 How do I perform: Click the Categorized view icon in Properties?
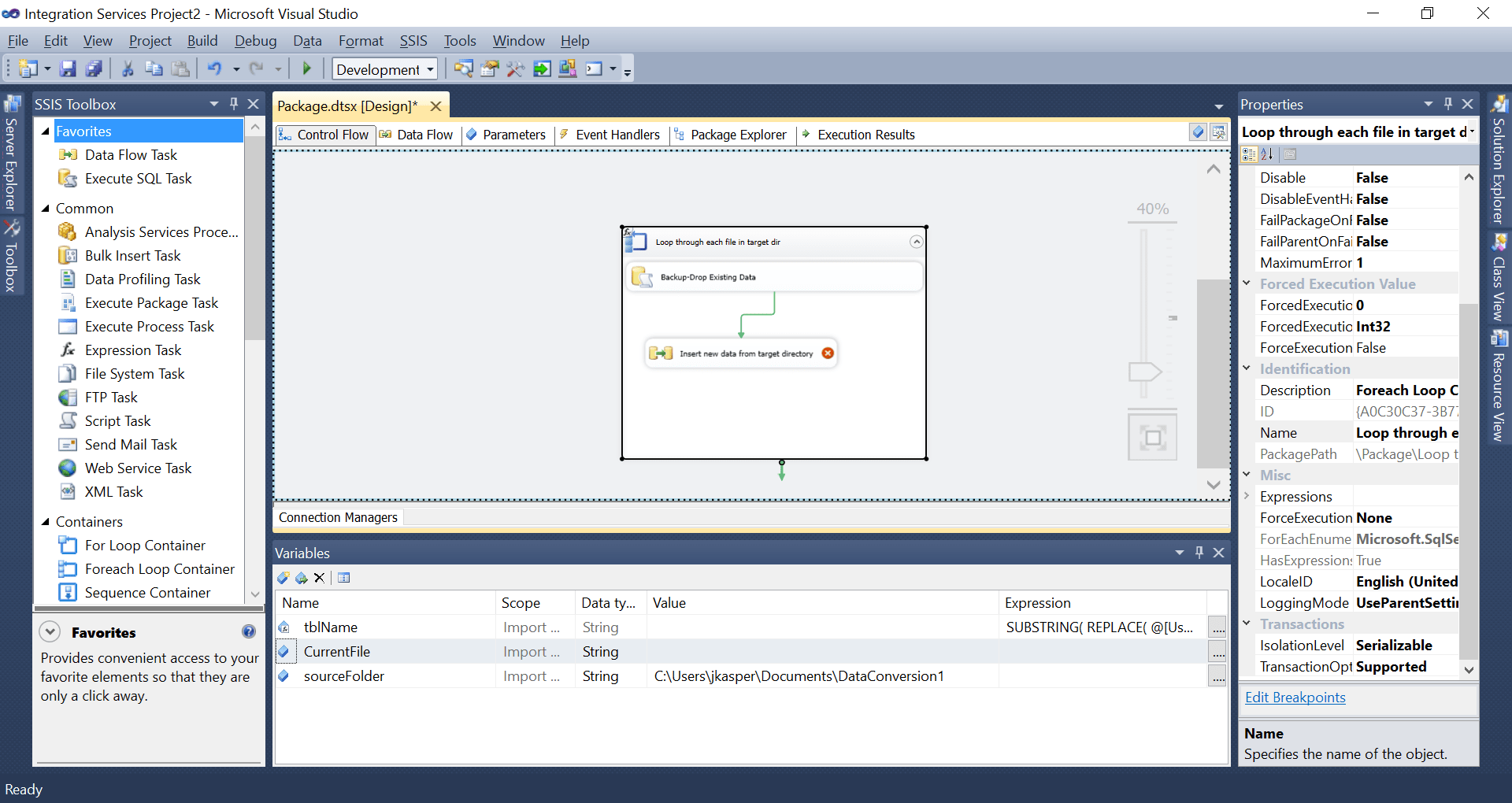tap(1250, 154)
